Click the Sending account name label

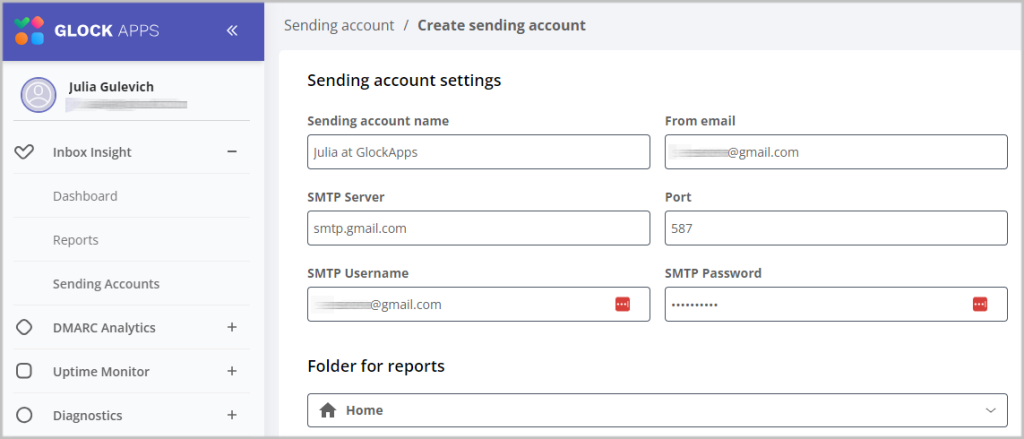click(378, 121)
